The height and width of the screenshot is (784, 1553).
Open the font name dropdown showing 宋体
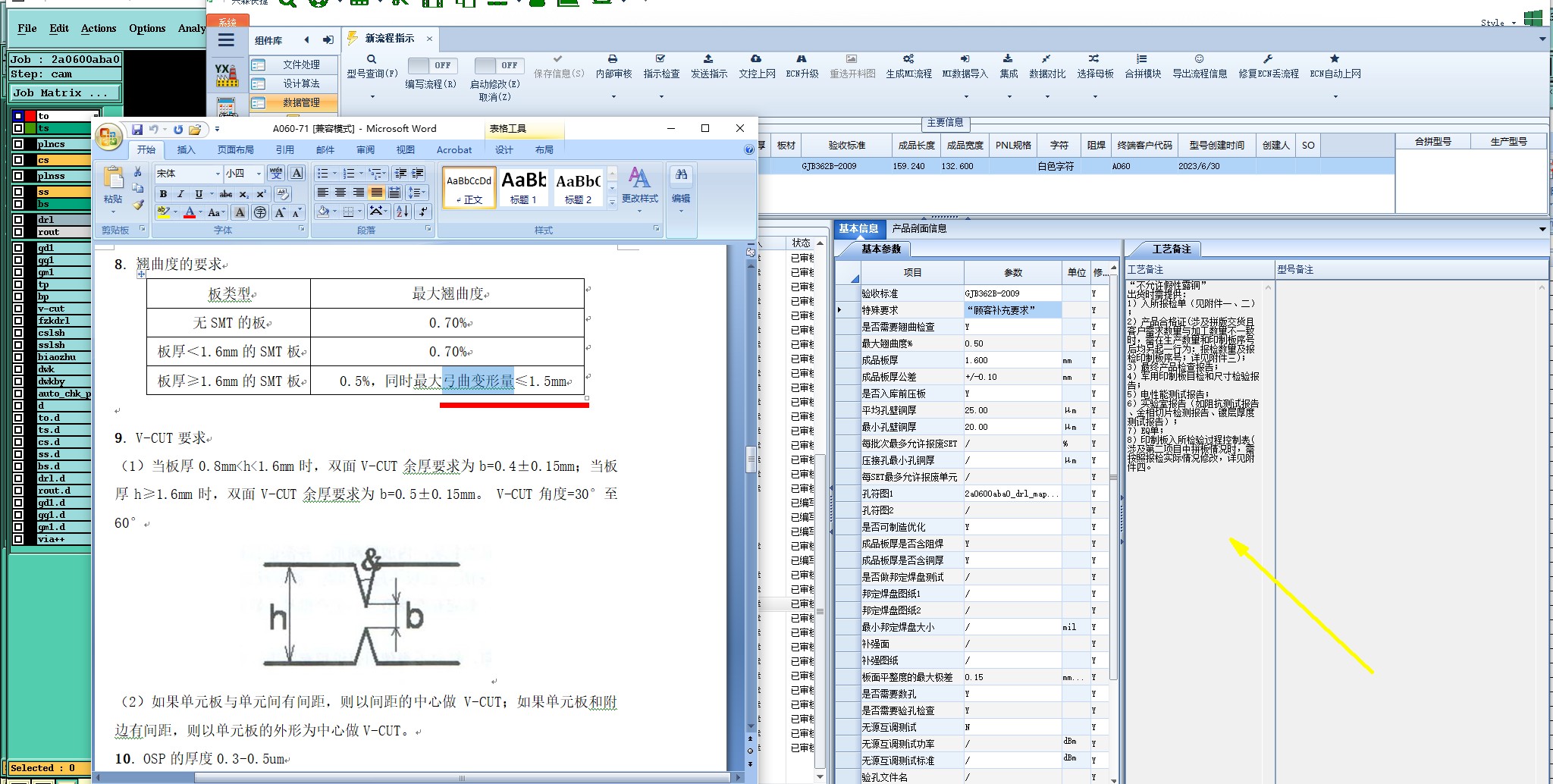[218, 174]
